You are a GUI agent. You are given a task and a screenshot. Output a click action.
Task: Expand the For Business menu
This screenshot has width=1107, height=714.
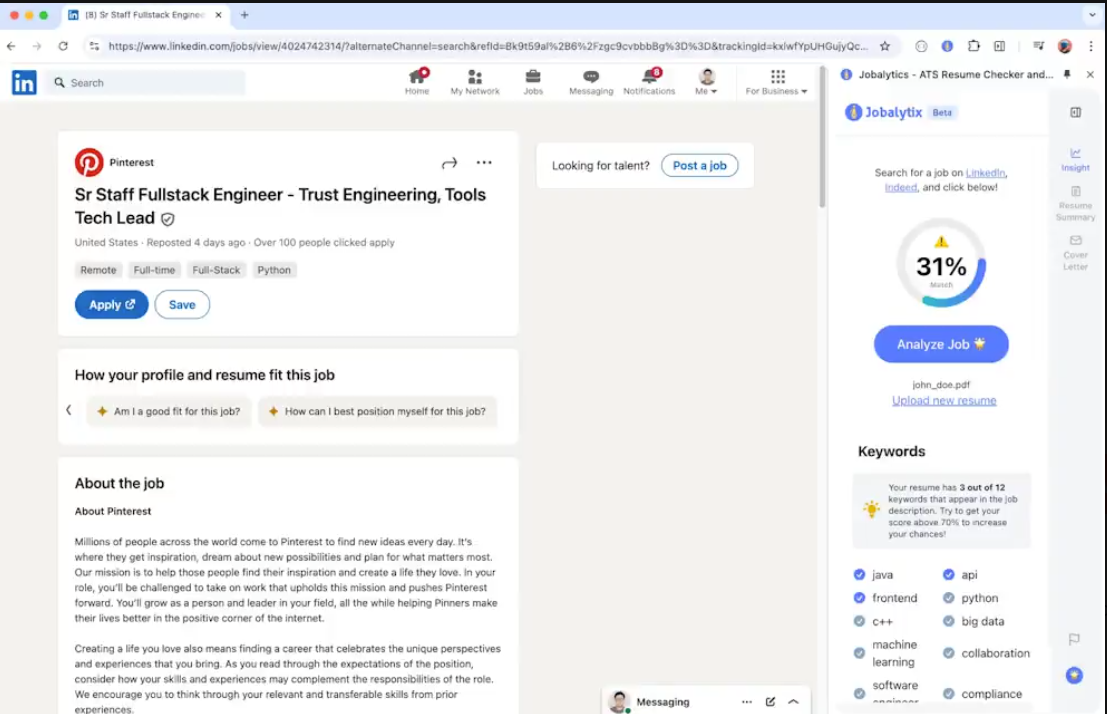pos(777,82)
